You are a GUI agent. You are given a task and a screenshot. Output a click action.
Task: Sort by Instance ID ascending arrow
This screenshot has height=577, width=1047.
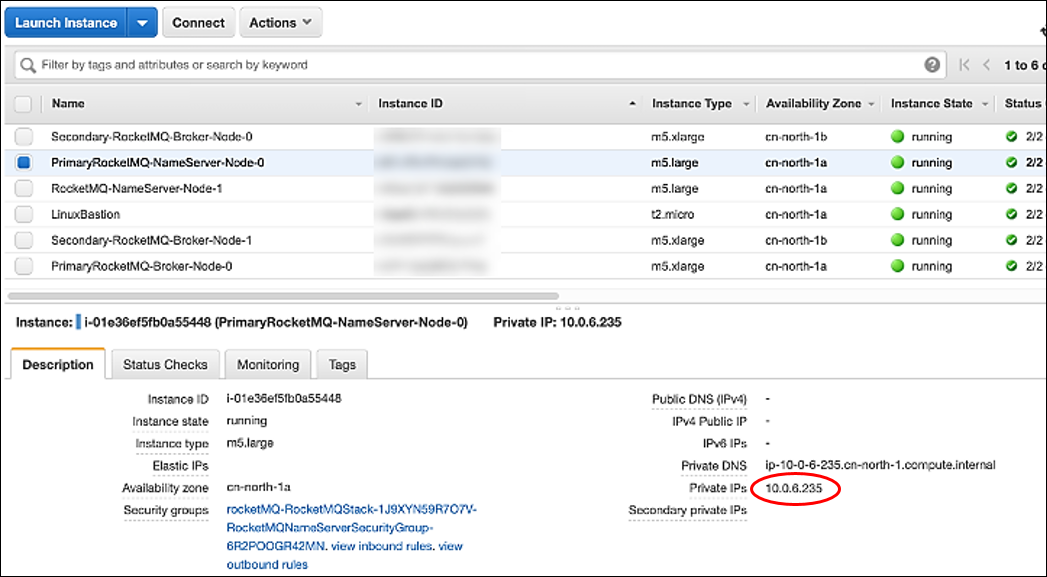tap(632, 104)
